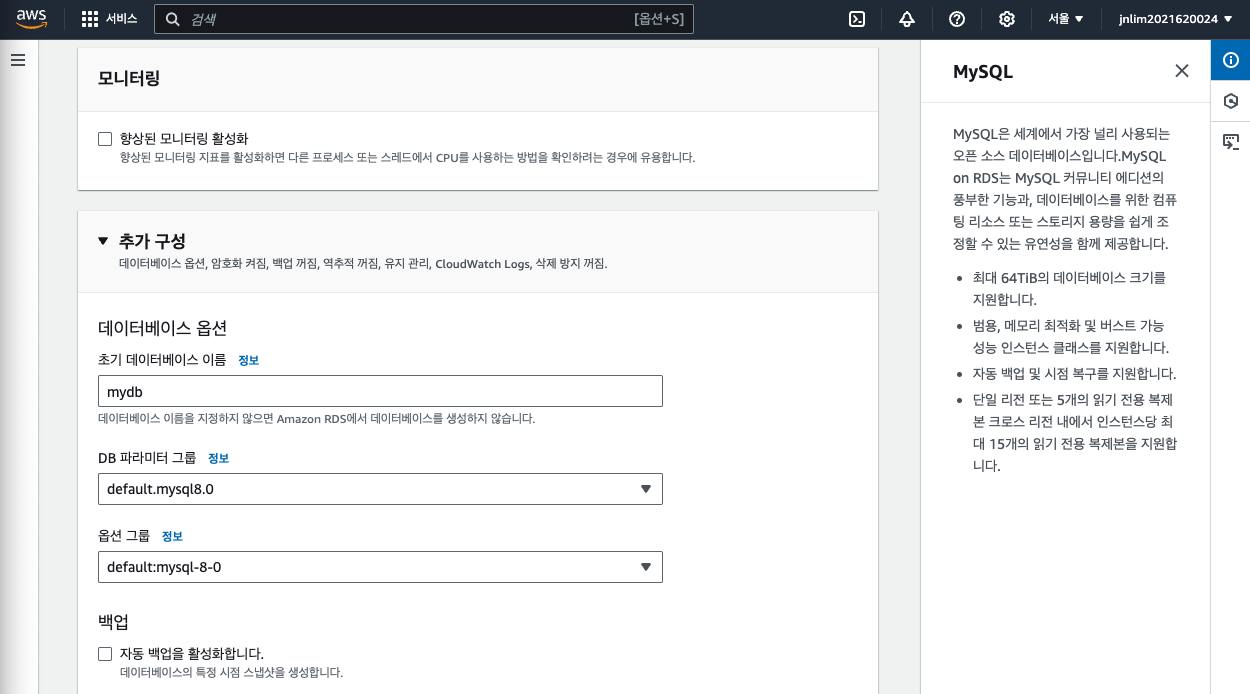Click the search magnifier icon

pos(173,19)
